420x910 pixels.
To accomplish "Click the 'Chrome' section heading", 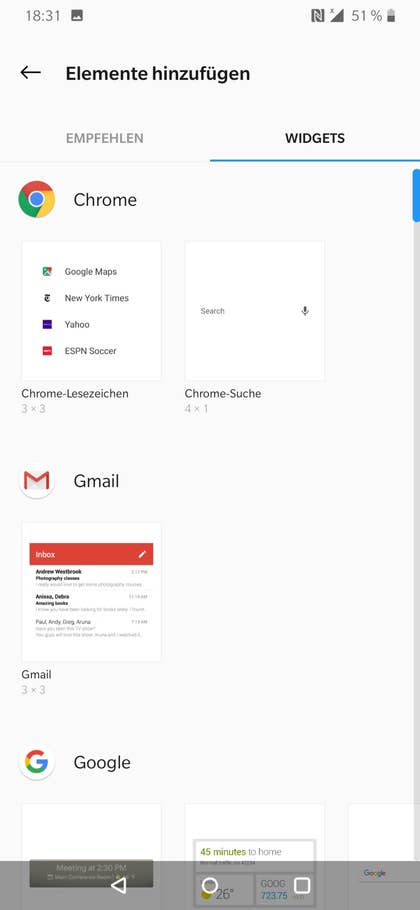I will [105, 200].
